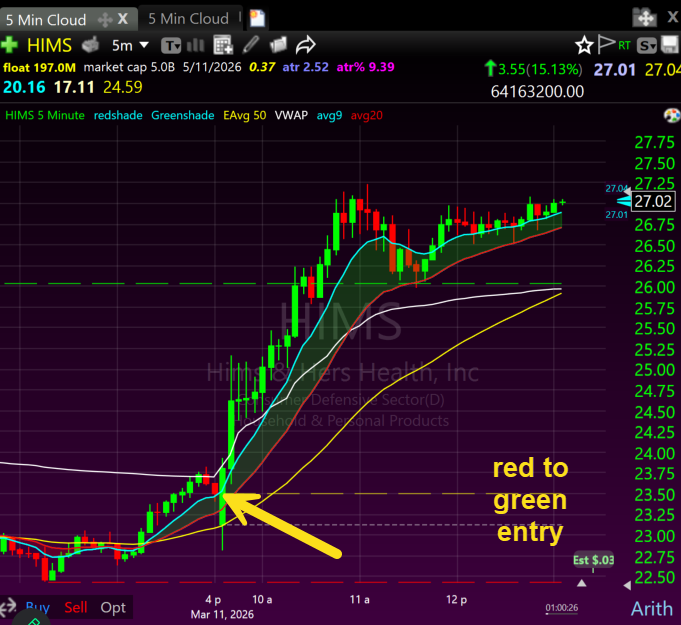Click the move icon on the active tab
The height and width of the screenshot is (625, 681).
(x=105, y=20)
